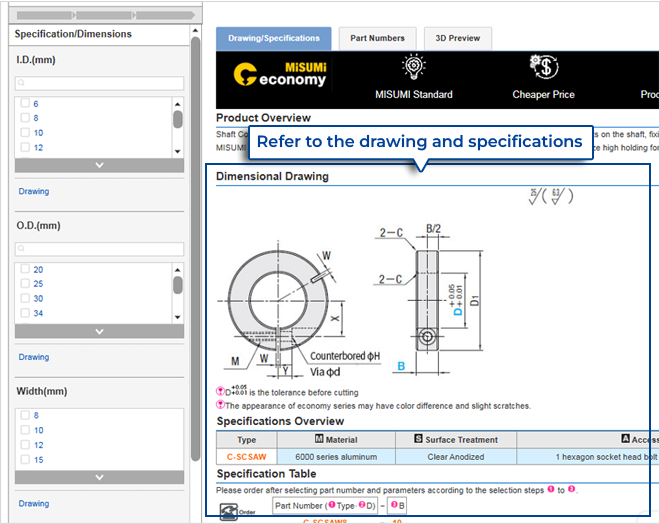Expand the Width(mm) options list
Viewport: 660px width, 524px height.
pyautogui.click(x=98, y=478)
